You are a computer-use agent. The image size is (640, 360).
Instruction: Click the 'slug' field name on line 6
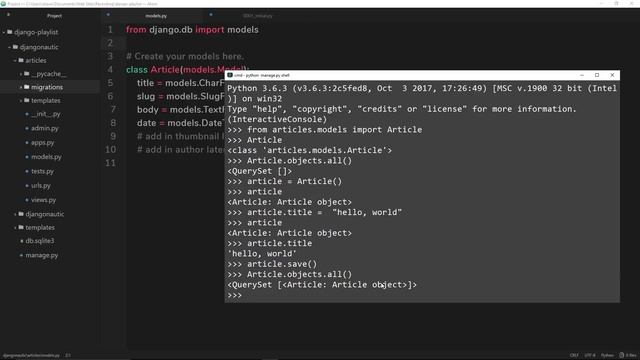tap(146, 96)
